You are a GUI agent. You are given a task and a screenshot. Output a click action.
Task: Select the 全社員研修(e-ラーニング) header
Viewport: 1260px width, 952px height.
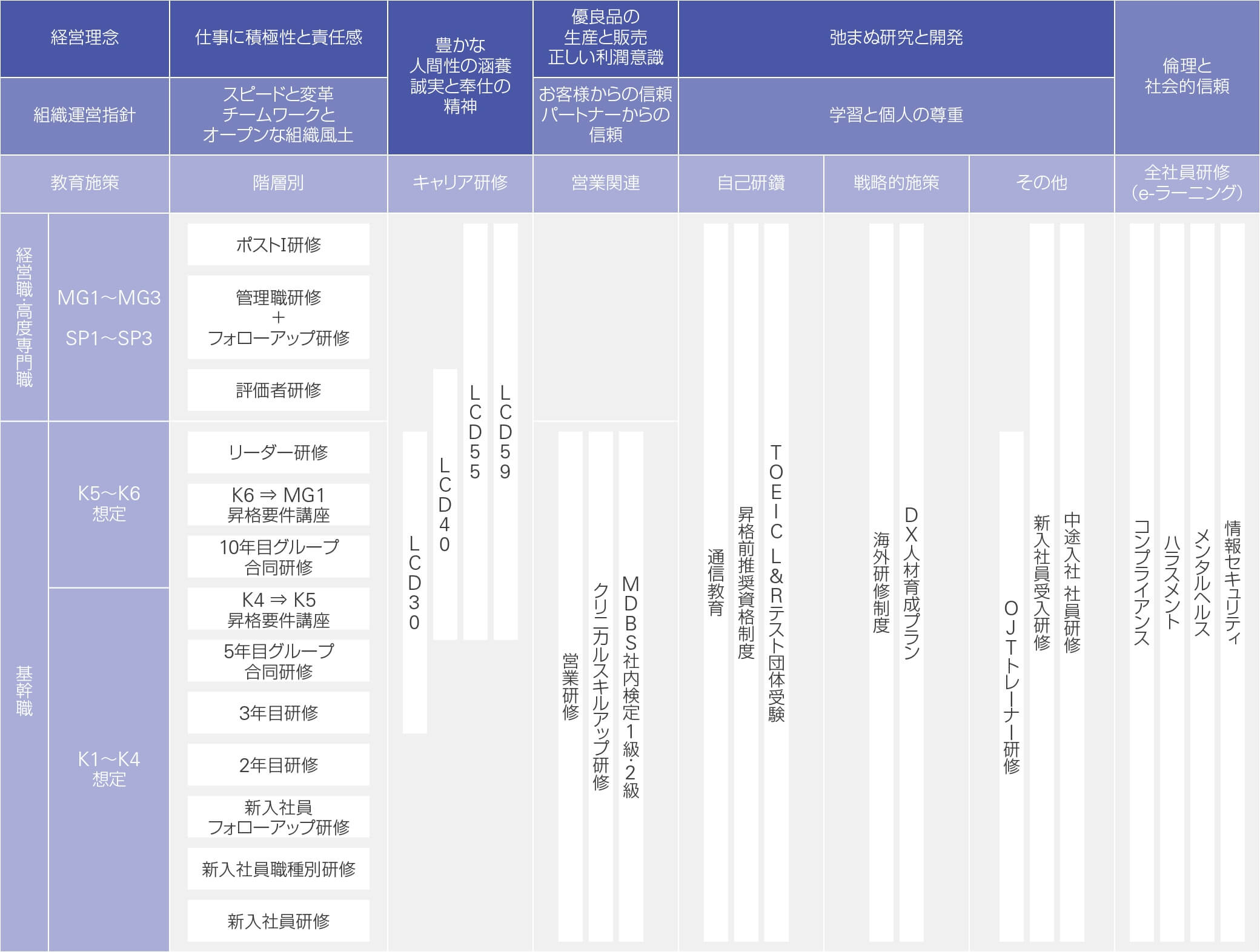pyautogui.click(x=1187, y=183)
